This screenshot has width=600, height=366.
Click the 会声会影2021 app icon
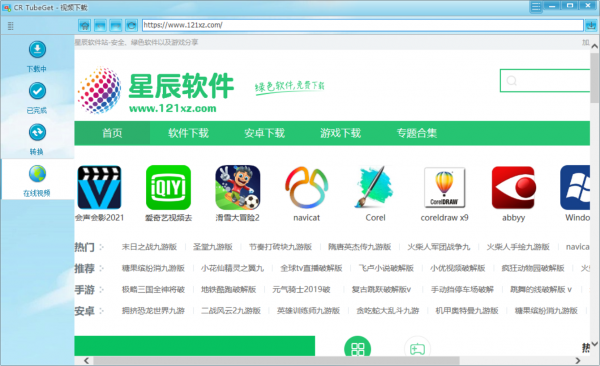pyautogui.click(x=99, y=187)
